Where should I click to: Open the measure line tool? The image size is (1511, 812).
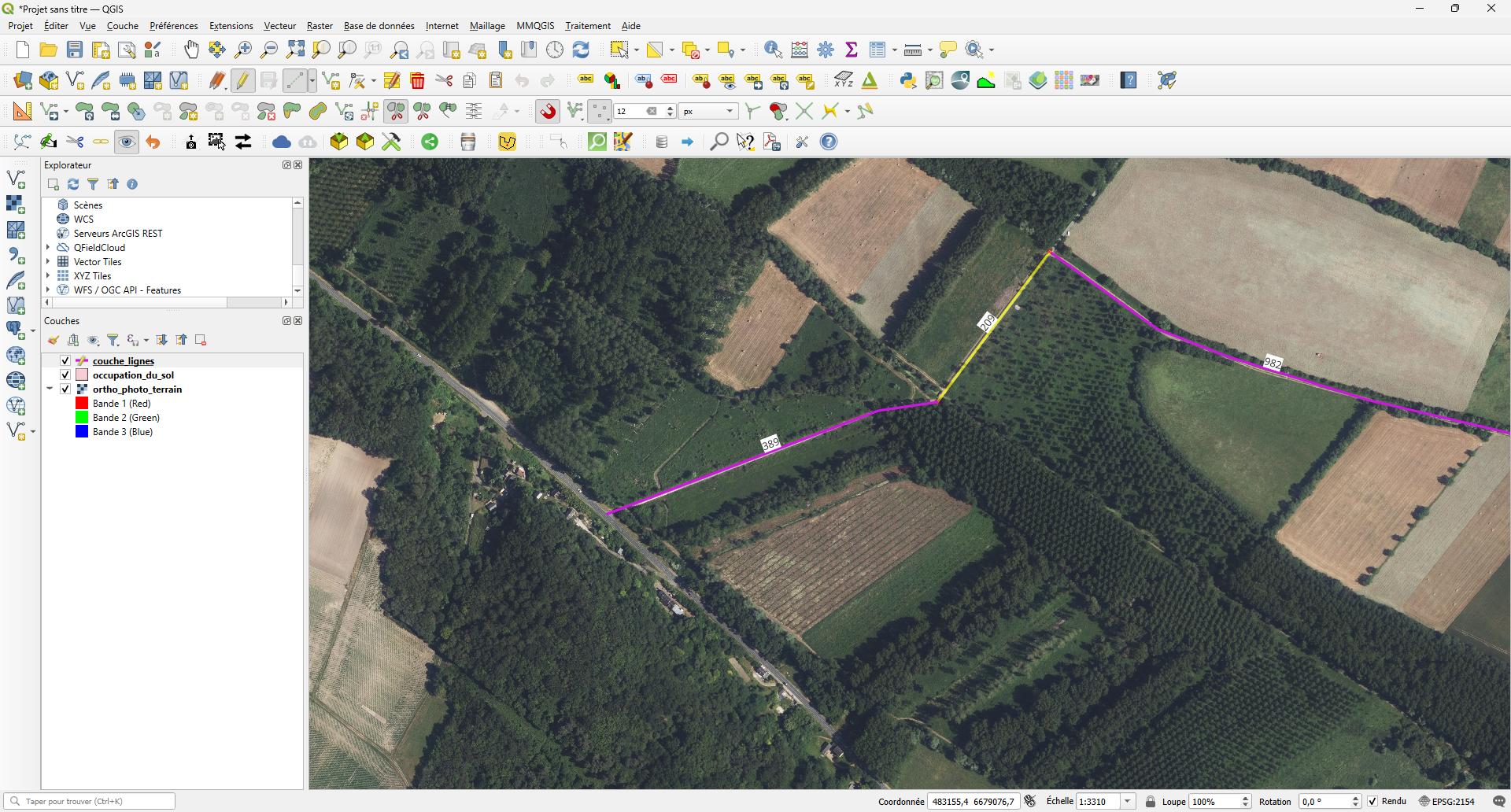tap(911, 49)
